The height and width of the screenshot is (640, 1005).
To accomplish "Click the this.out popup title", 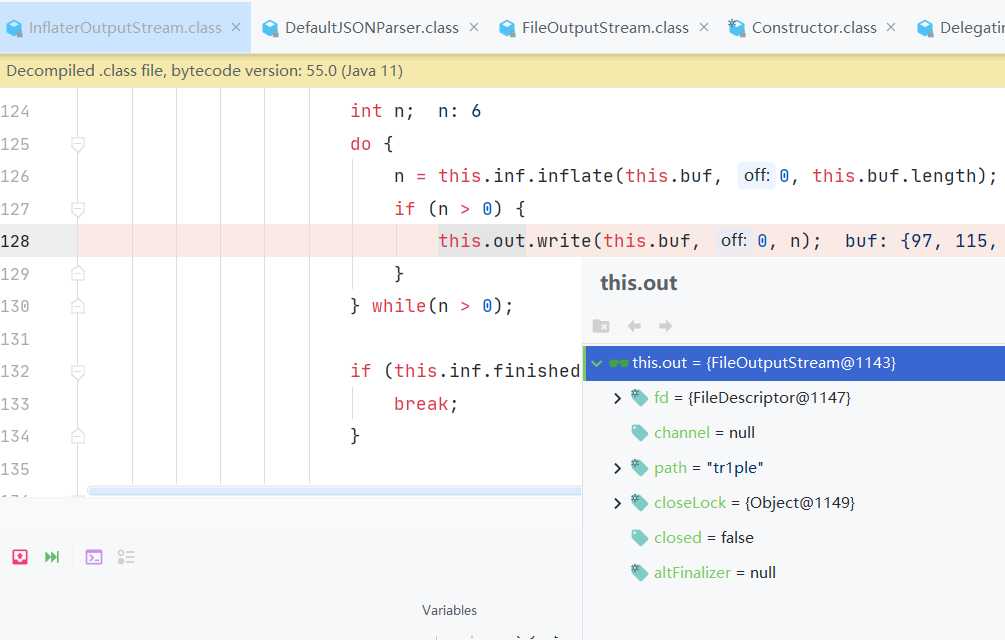I will [x=638, y=283].
